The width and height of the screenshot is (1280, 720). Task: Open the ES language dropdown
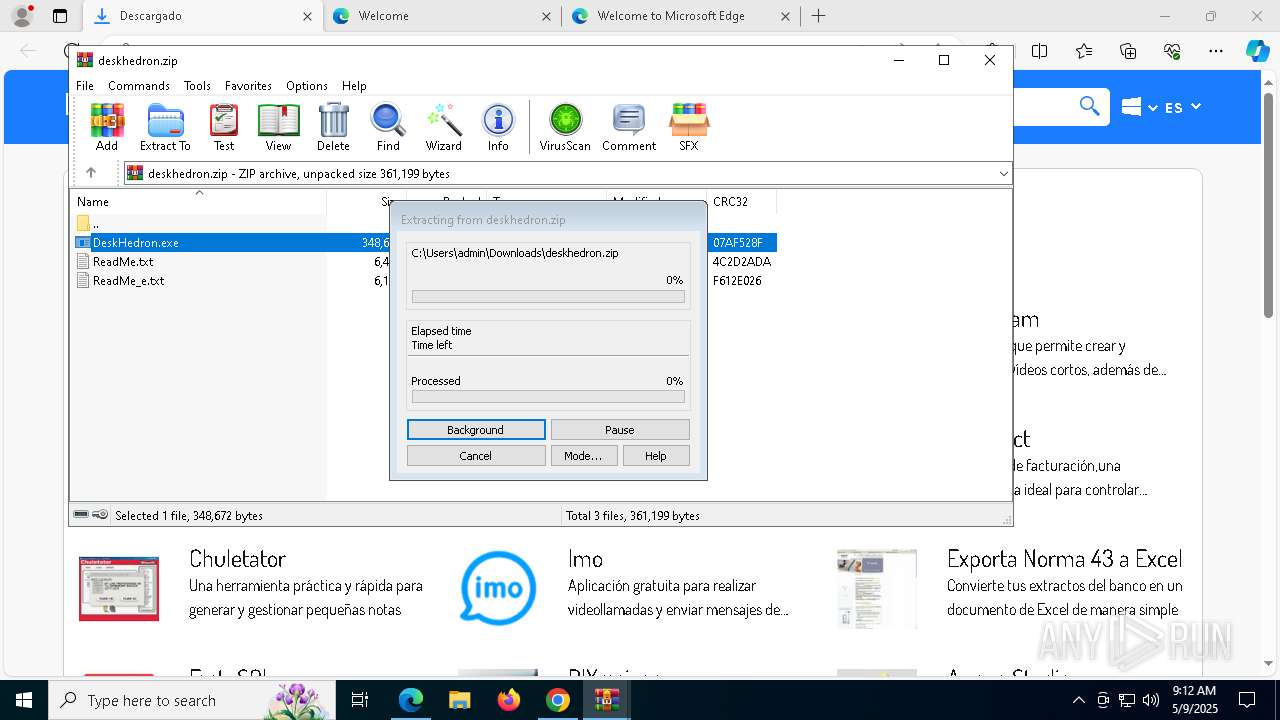coord(1183,107)
